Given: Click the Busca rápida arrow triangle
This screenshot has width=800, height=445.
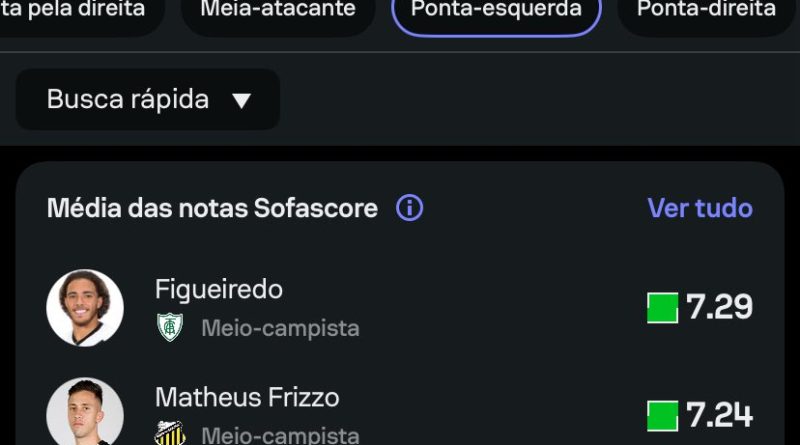Looking at the screenshot, I should pos(241,101).
